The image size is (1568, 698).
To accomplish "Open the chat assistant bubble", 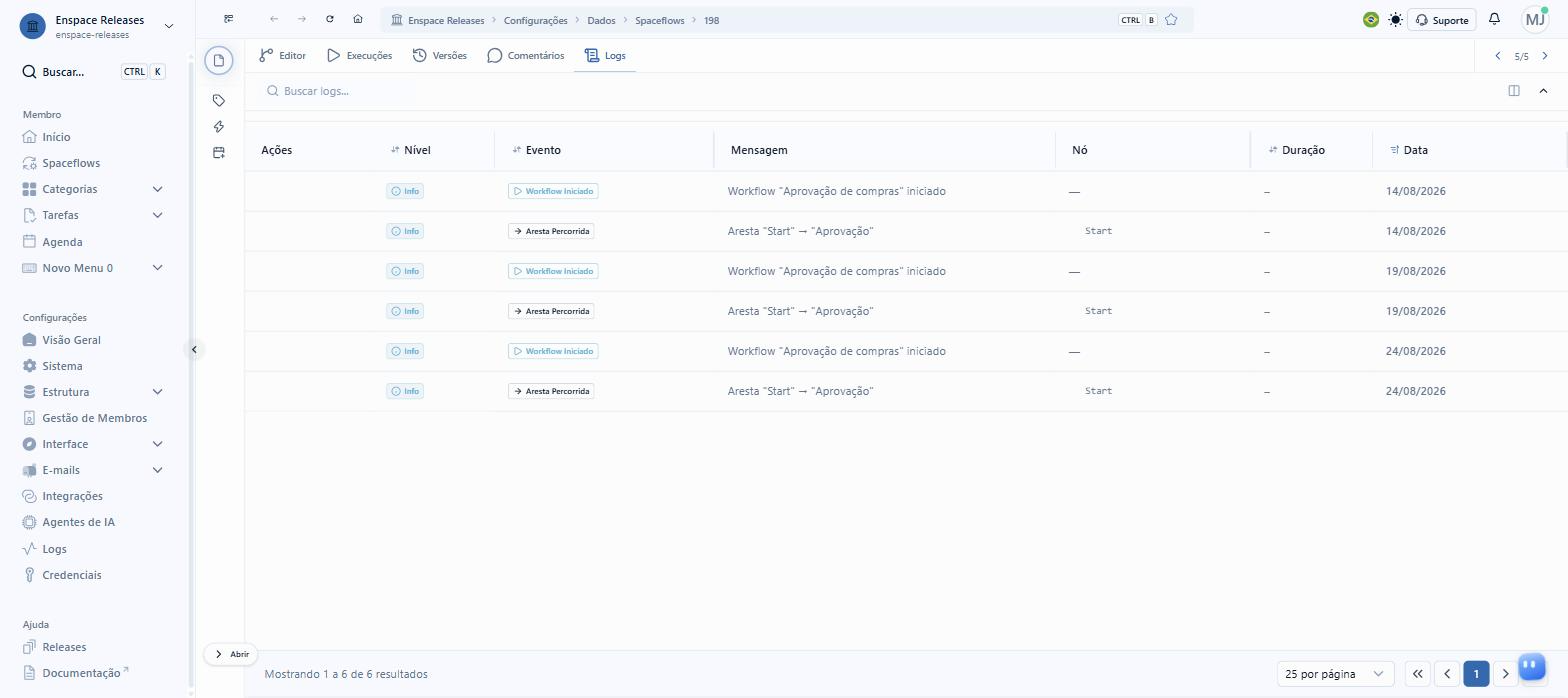I will pyautogui.click(x=1532, y=666).
